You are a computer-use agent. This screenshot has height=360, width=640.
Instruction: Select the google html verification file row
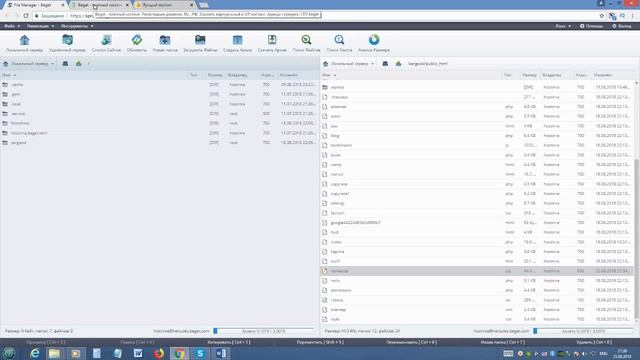point(477,222)
